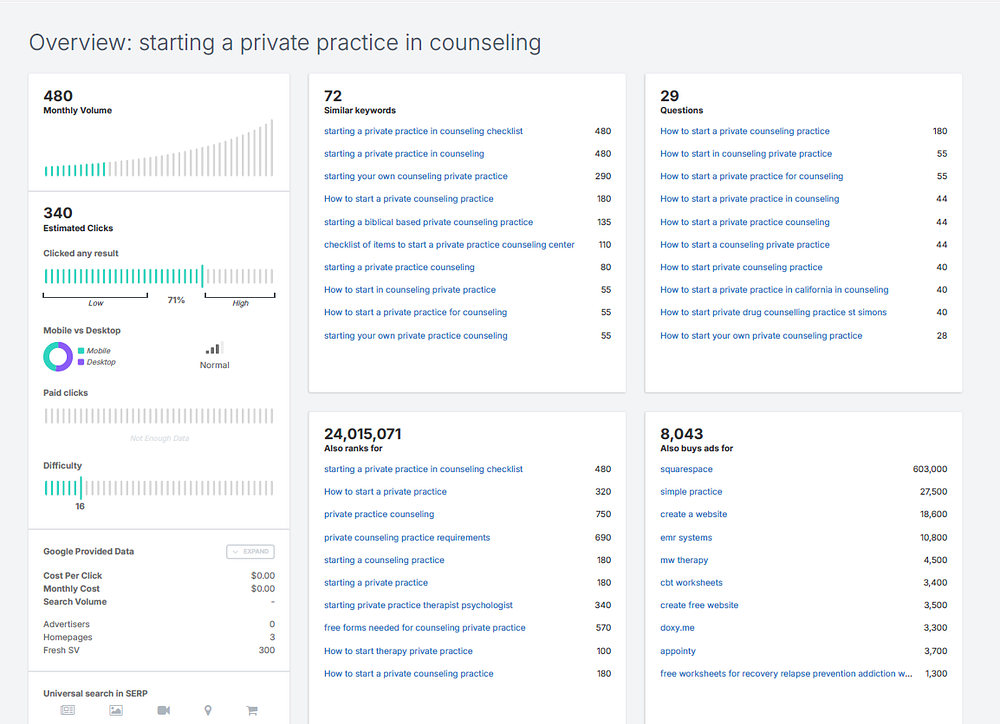Viewport: 1000px width, 724px height.
Task: Click the news results icon in SERP section
Action: click(x=68, y=710)
